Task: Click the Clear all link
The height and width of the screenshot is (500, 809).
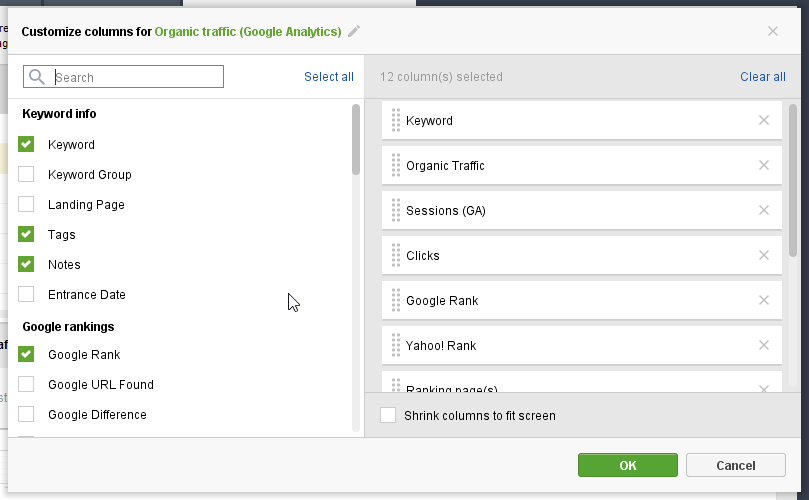Action: click(x=762, y=77)
